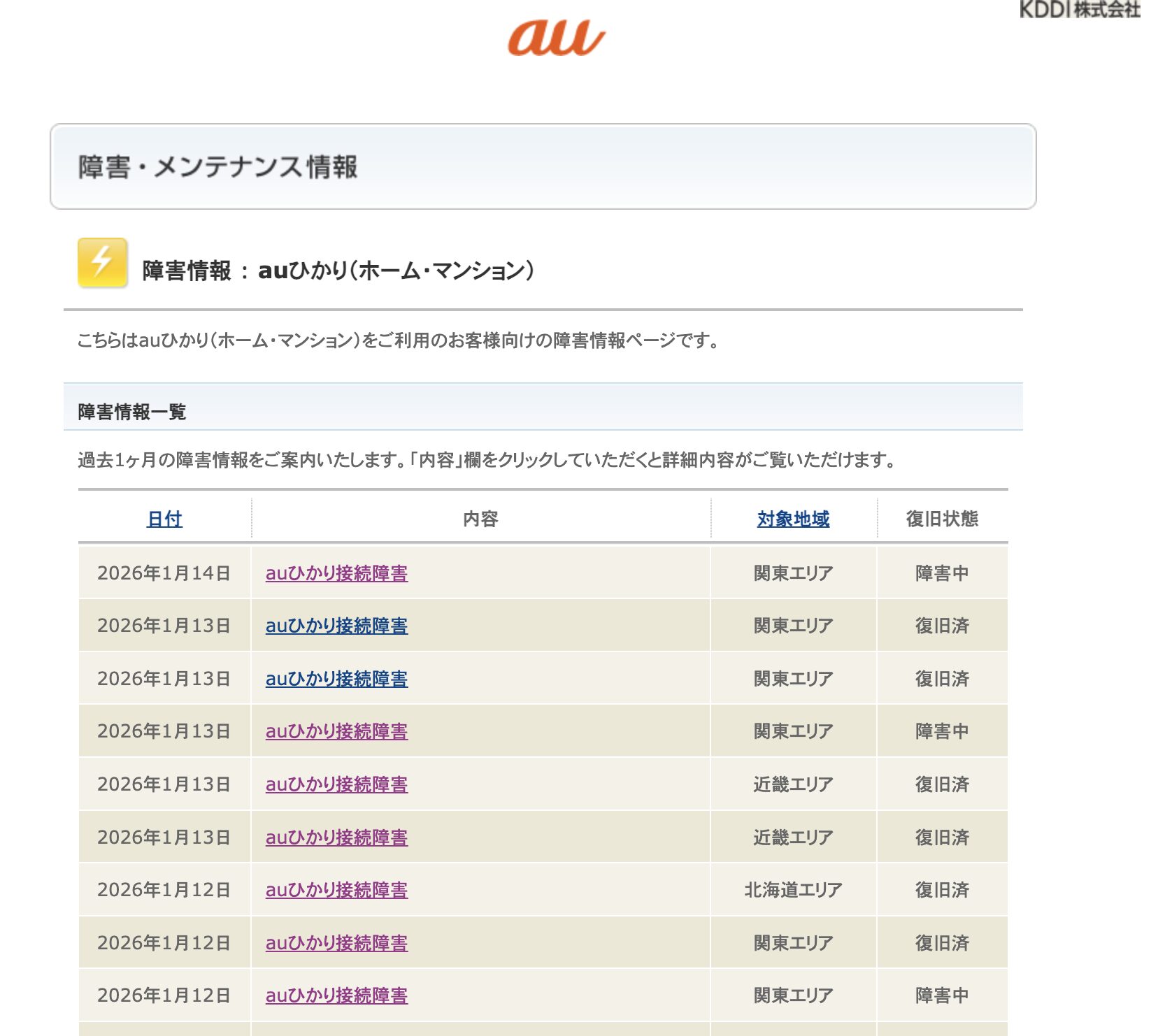This screenshot has height=1036, width=1165.
Task: Open the second January 13 関東エリア outage link
Action: pos(336,679)
